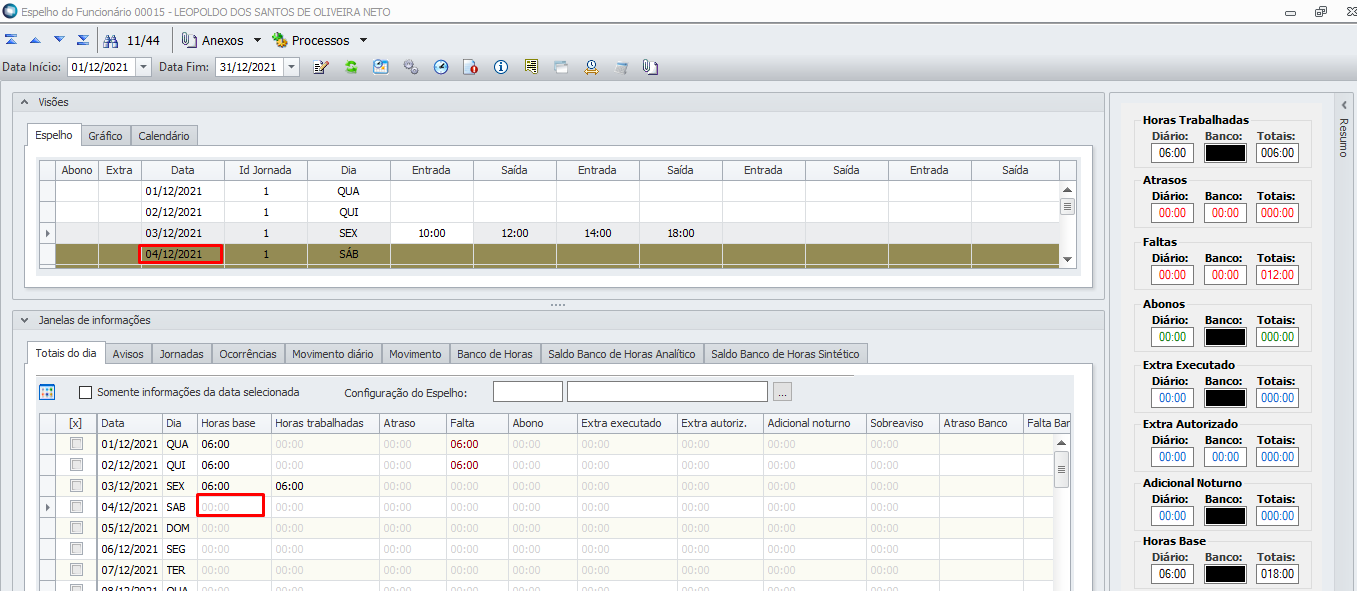
Task: Switch to the Calendário tab
Action: [164, 135]
